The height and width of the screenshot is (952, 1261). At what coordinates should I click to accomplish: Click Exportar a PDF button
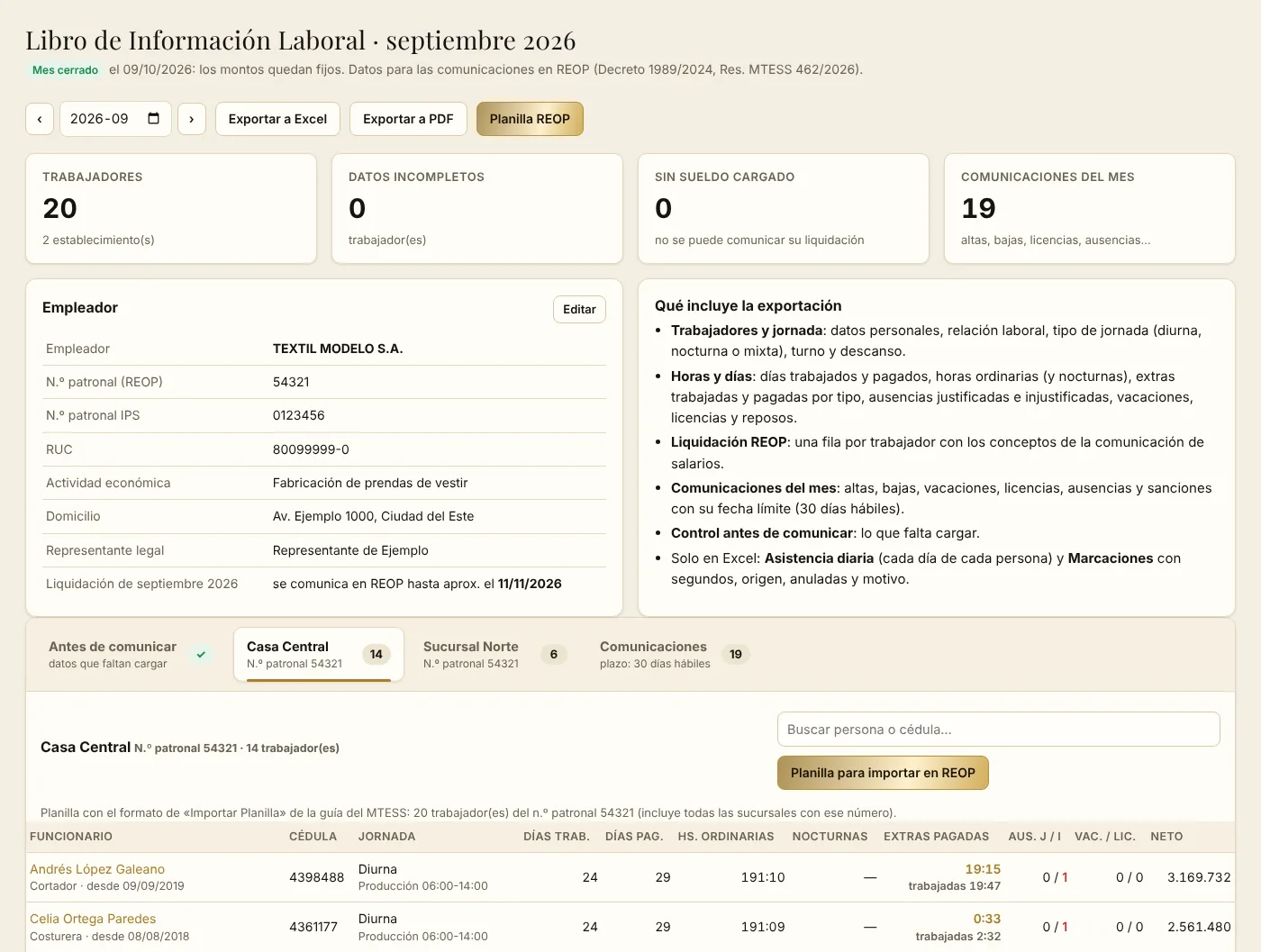coord(408,119)
